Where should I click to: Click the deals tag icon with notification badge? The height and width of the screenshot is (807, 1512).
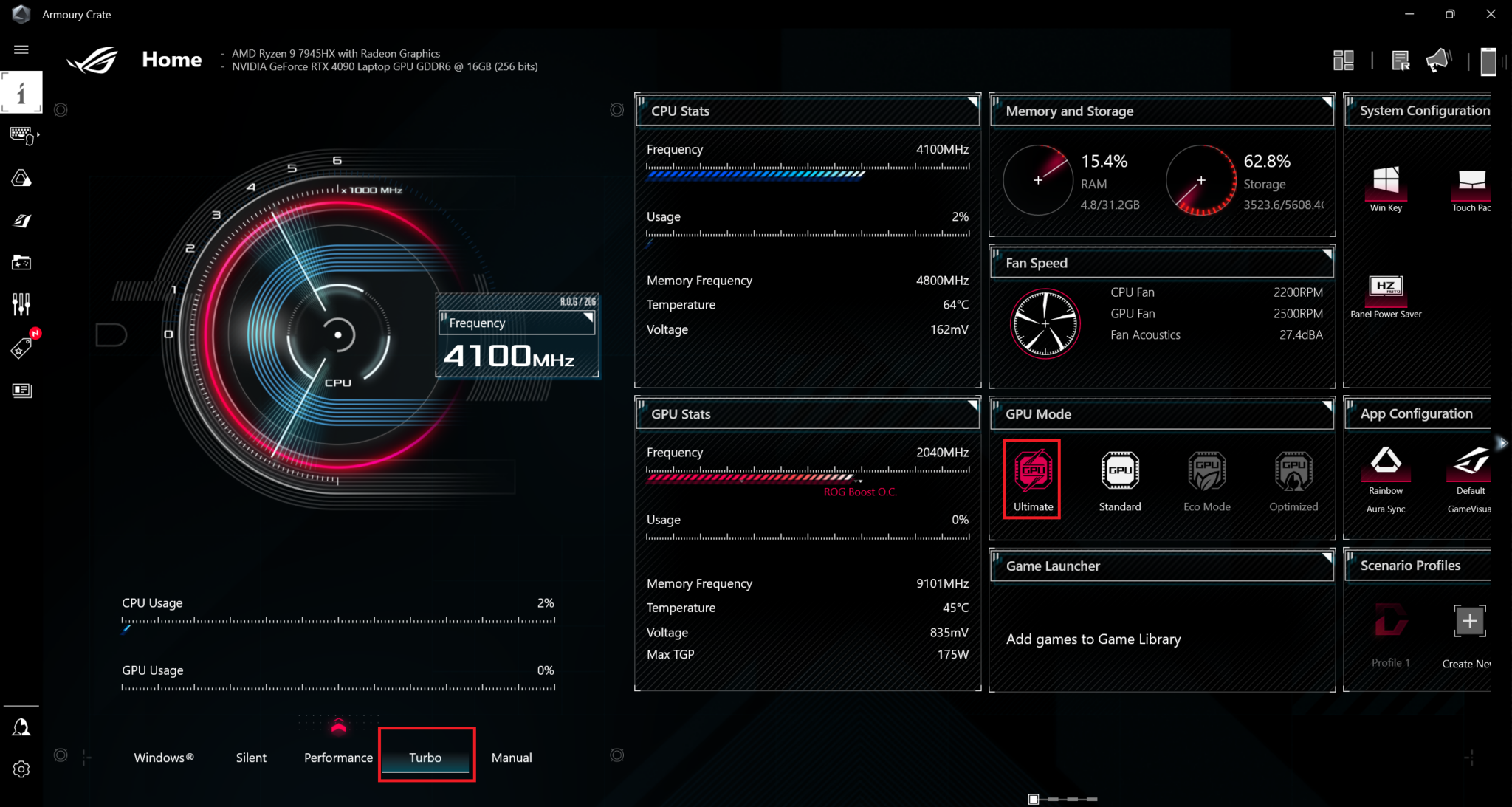(x=21, y=347)
